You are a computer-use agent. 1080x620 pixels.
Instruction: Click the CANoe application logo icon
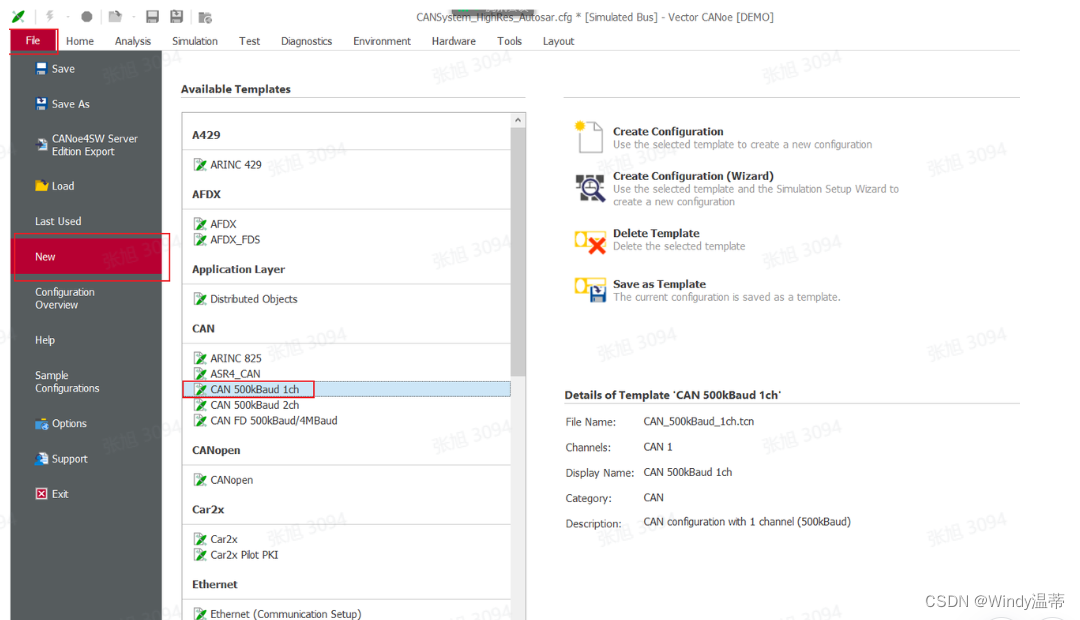(x=19, y=17)
